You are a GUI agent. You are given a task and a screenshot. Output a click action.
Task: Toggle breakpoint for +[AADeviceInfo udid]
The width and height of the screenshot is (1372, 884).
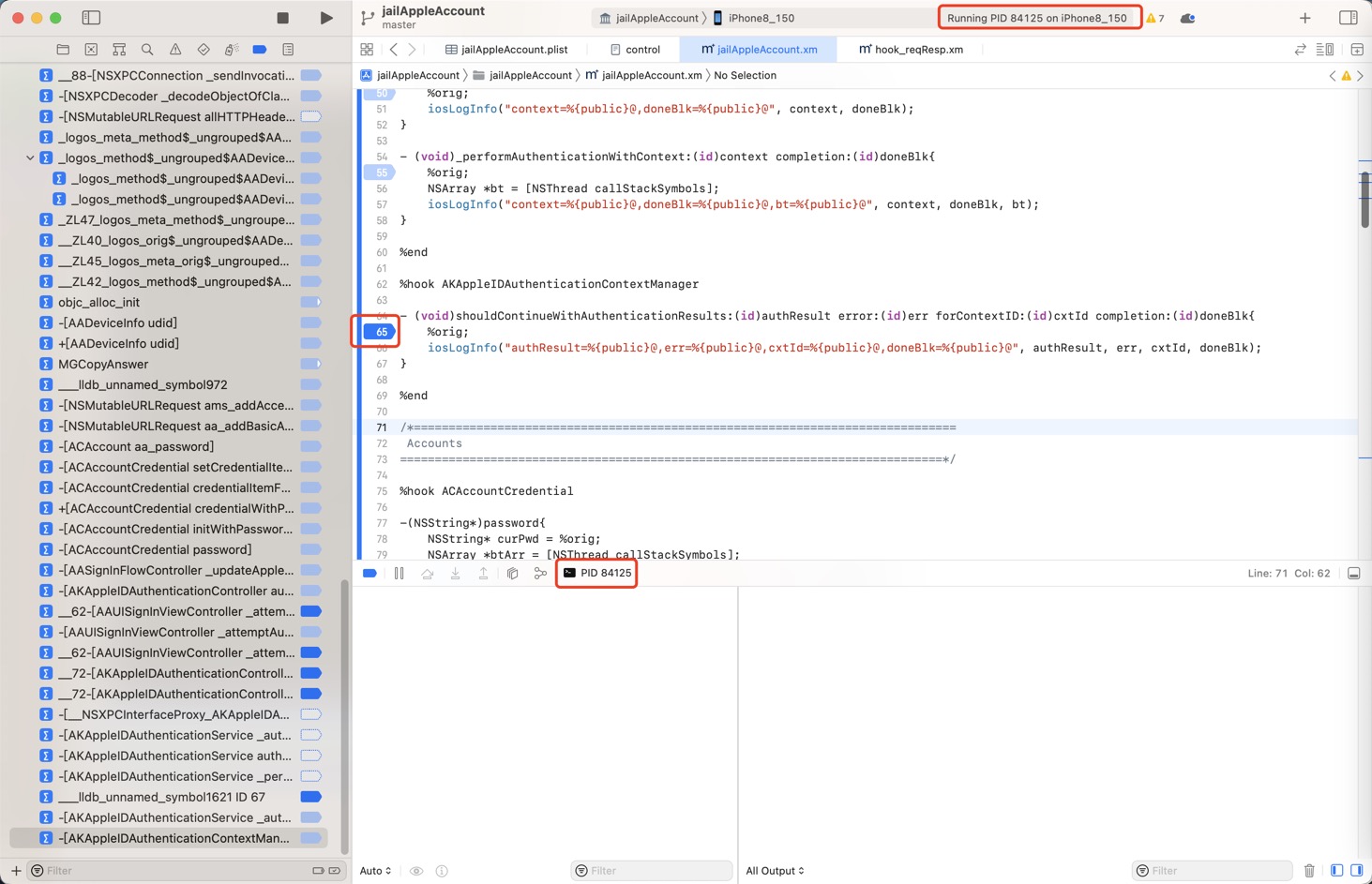tap(310, 343)
